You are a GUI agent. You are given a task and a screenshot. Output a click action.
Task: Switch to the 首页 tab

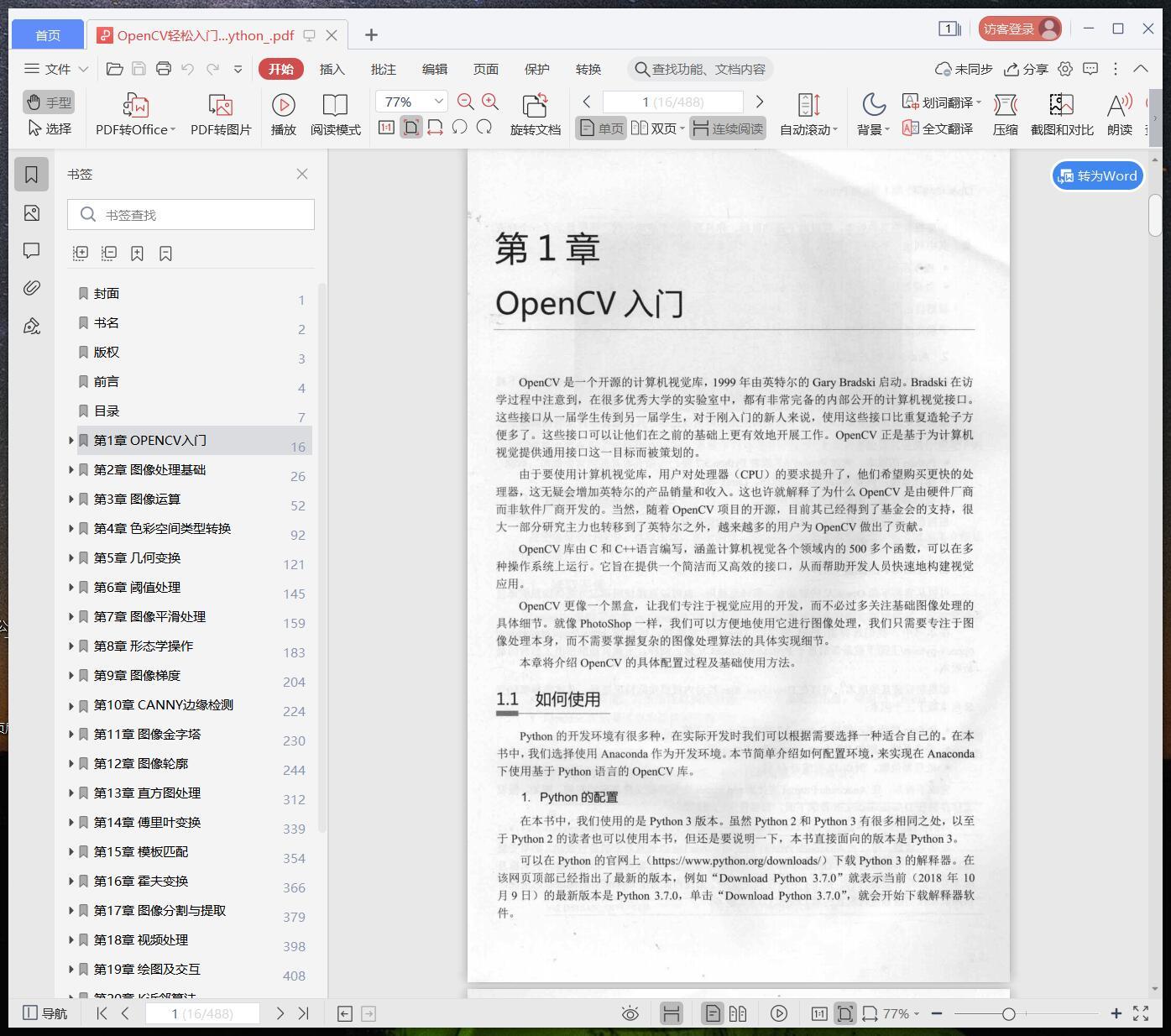tap(48, 34)
